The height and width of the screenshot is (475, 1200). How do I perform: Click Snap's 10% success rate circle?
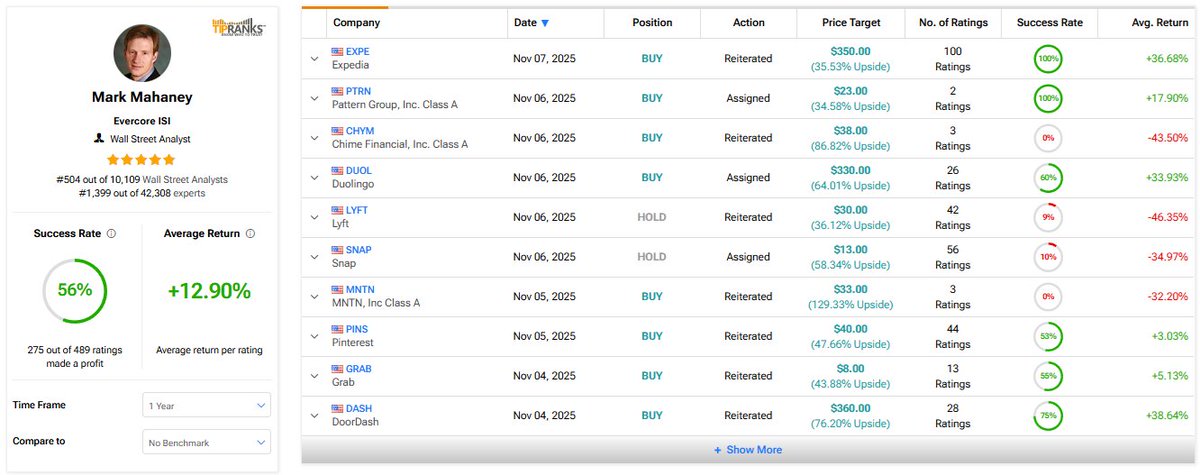1048,257
